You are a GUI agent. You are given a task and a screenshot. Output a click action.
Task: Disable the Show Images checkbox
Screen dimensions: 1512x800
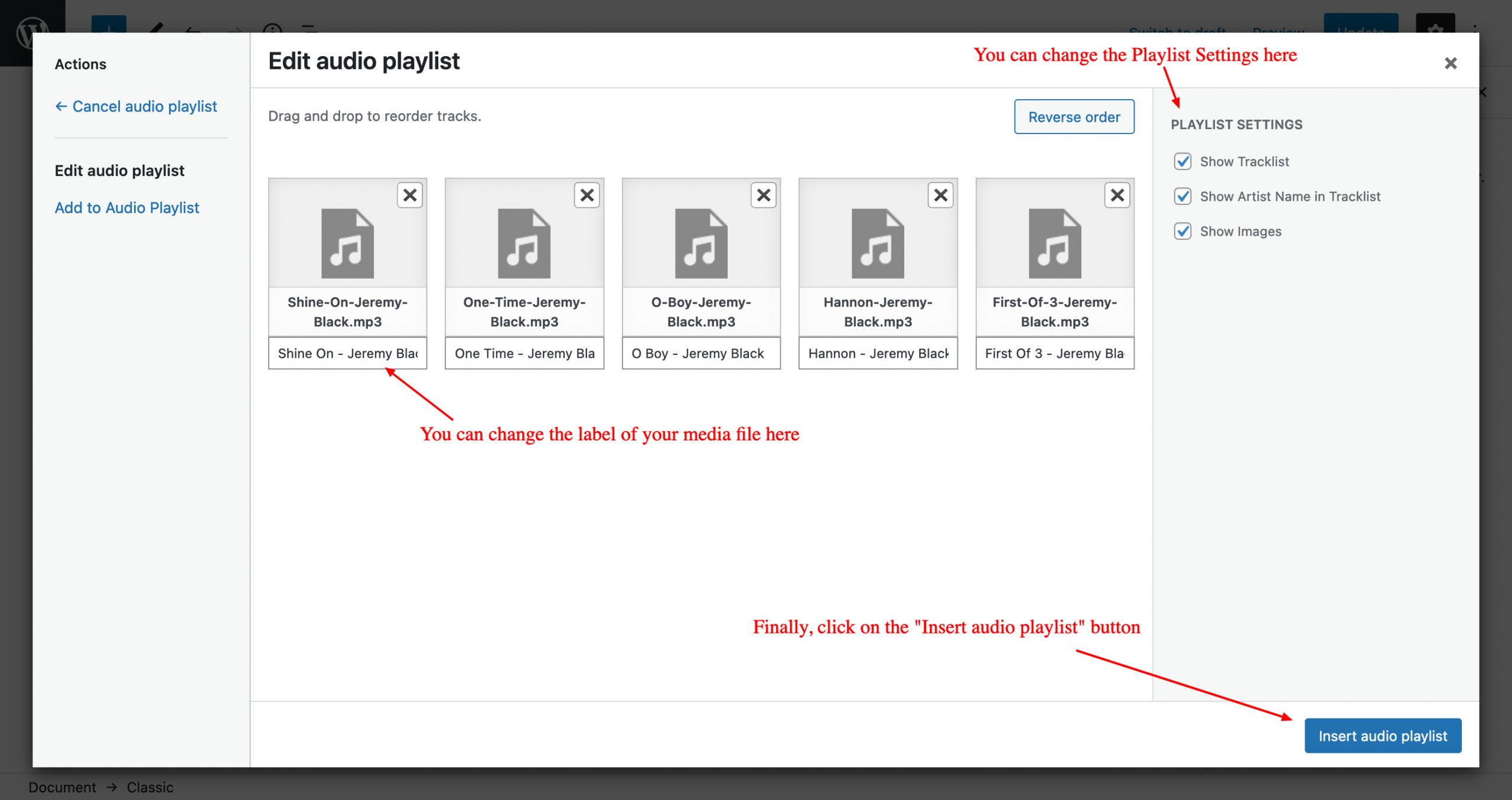(1182, 231)
